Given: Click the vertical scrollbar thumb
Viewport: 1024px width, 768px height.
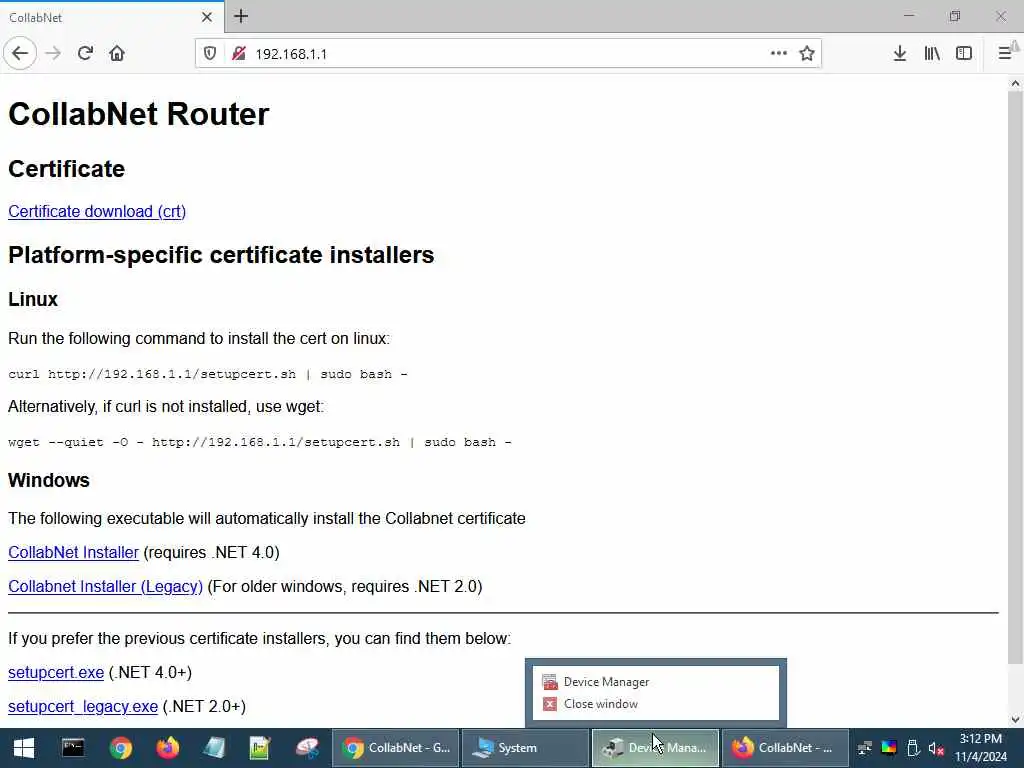Looking at the screenshot, I should coord(1015,377).
